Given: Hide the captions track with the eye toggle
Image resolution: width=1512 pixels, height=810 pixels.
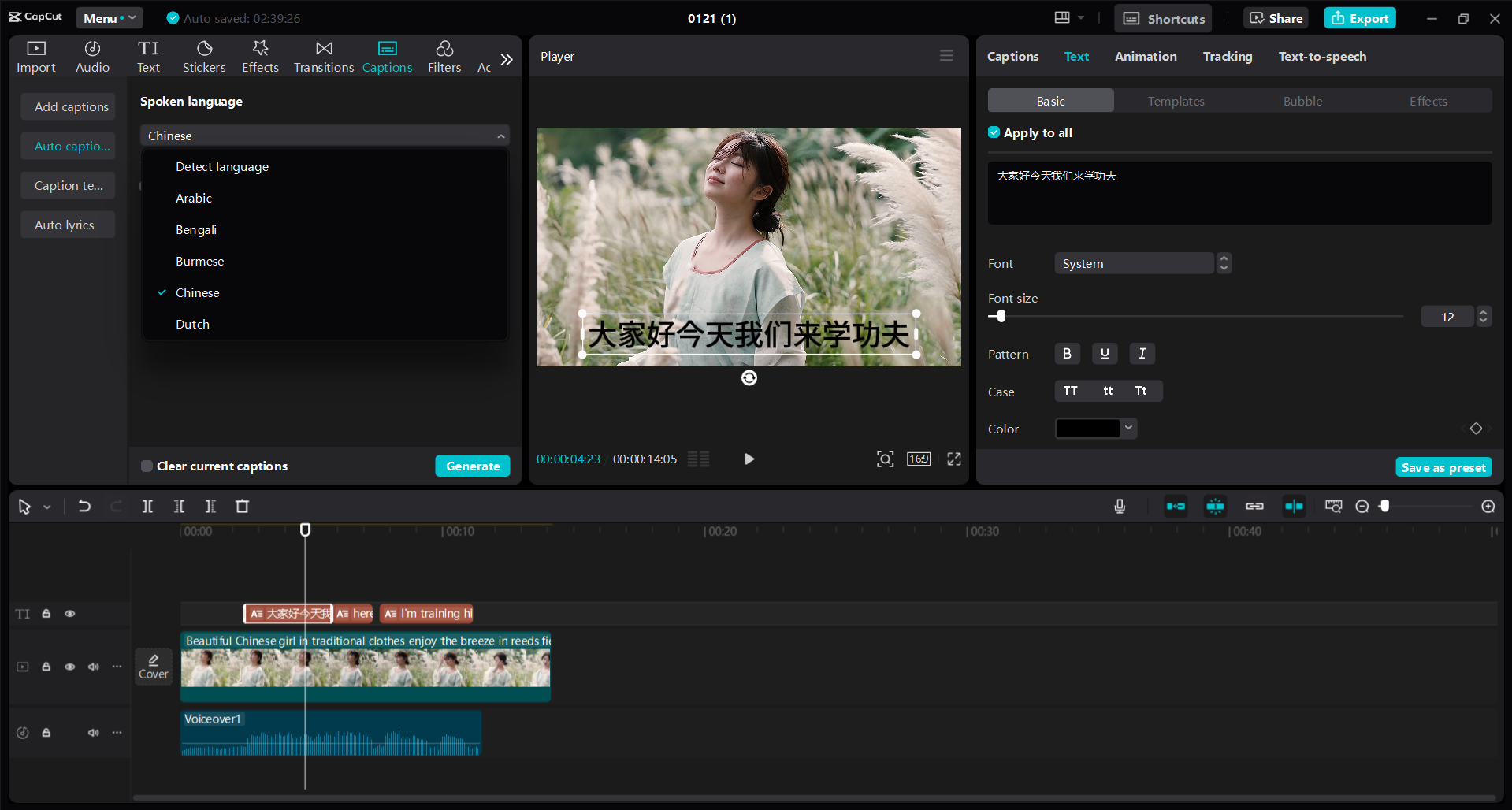Looking at the screenshot, I should point(69,613).
